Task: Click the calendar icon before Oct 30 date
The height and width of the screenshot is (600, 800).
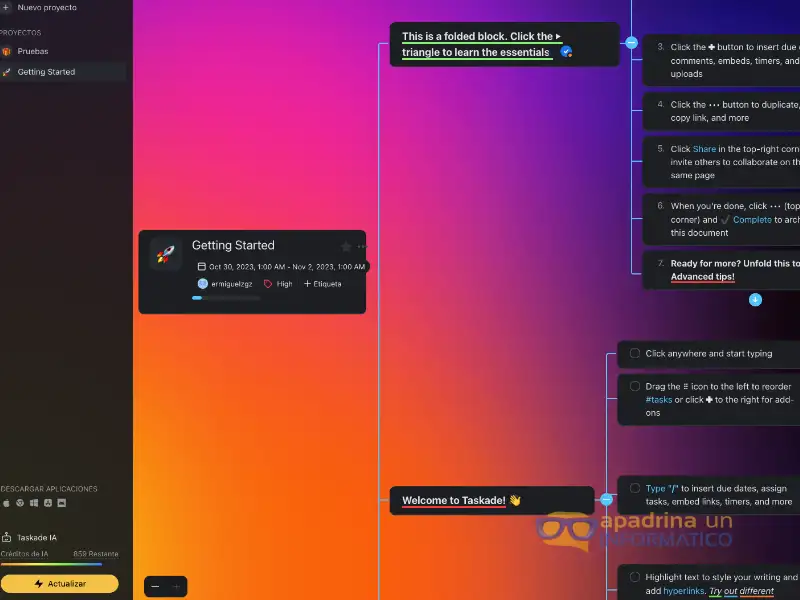Action: [202, 266]
